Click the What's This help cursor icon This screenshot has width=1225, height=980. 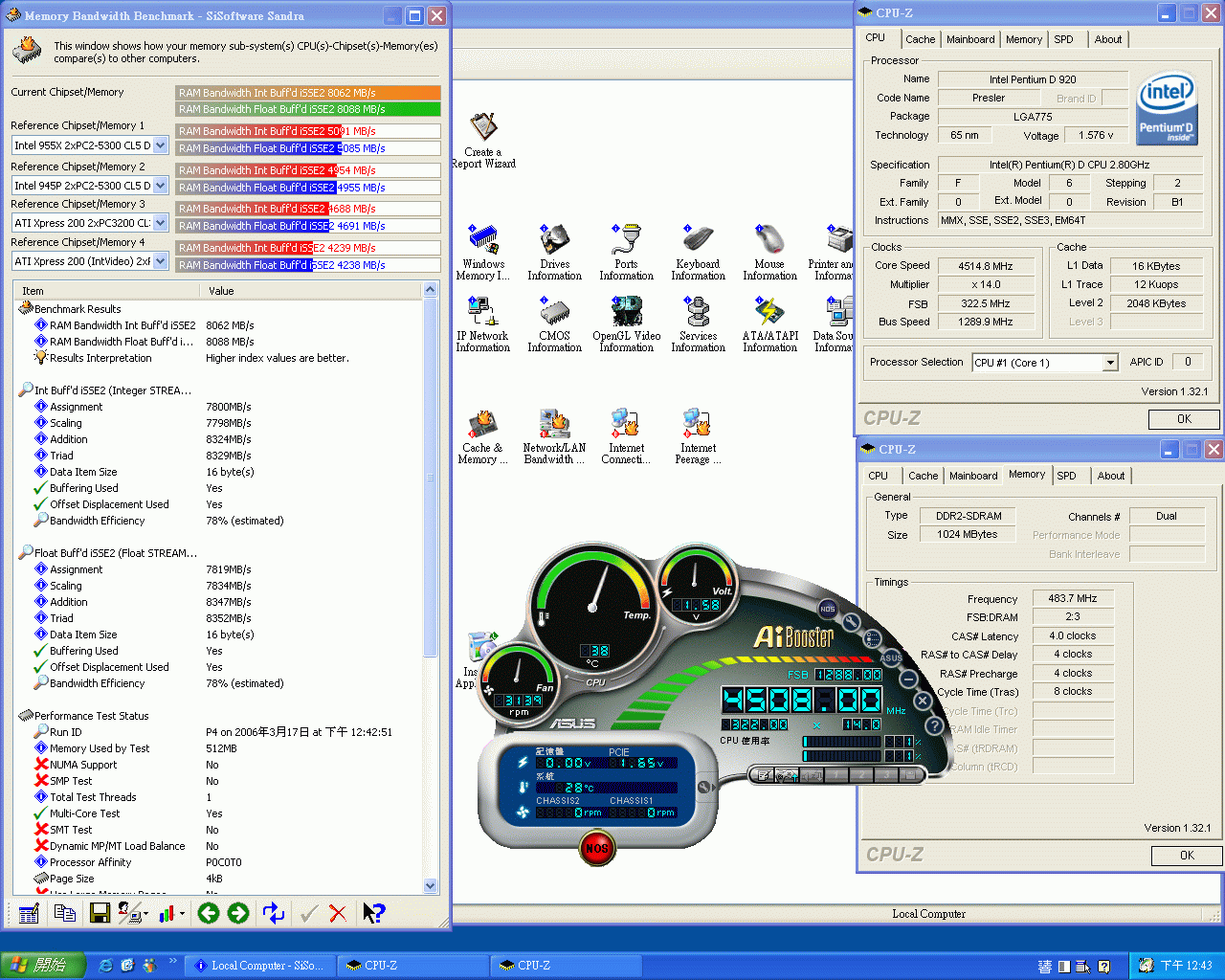pos(374,914)
